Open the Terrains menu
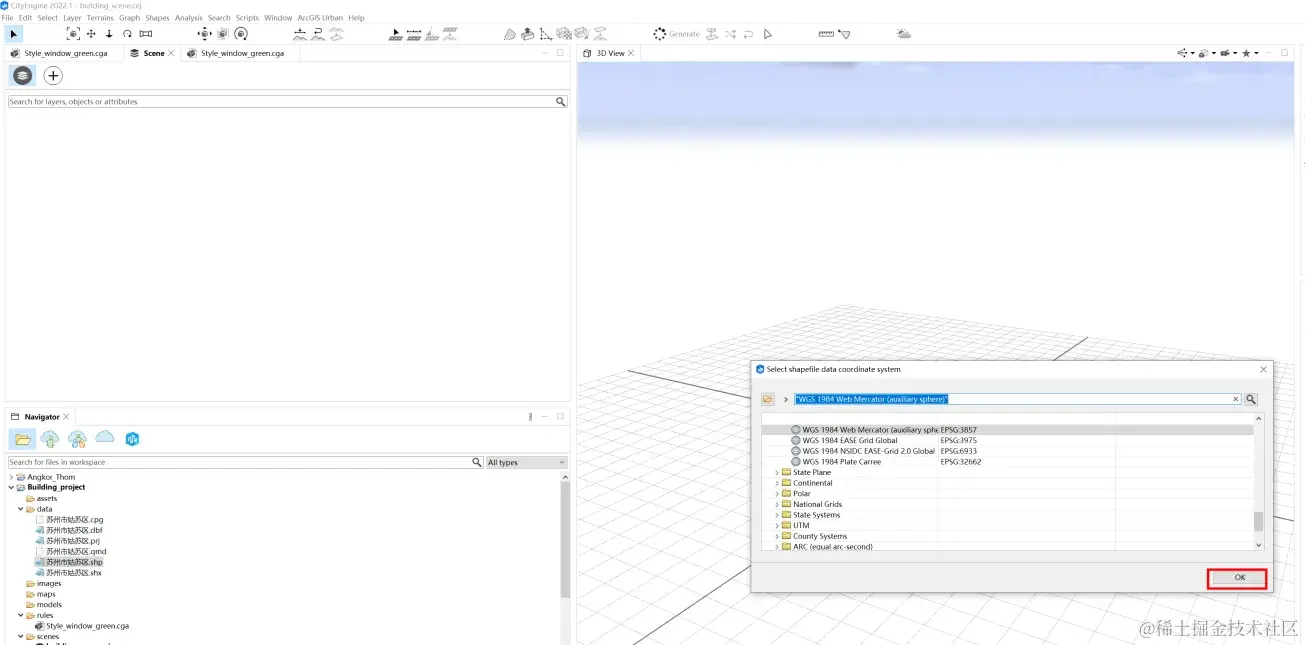The width and height of the screenshot is (1305, 645). [100, 18]
